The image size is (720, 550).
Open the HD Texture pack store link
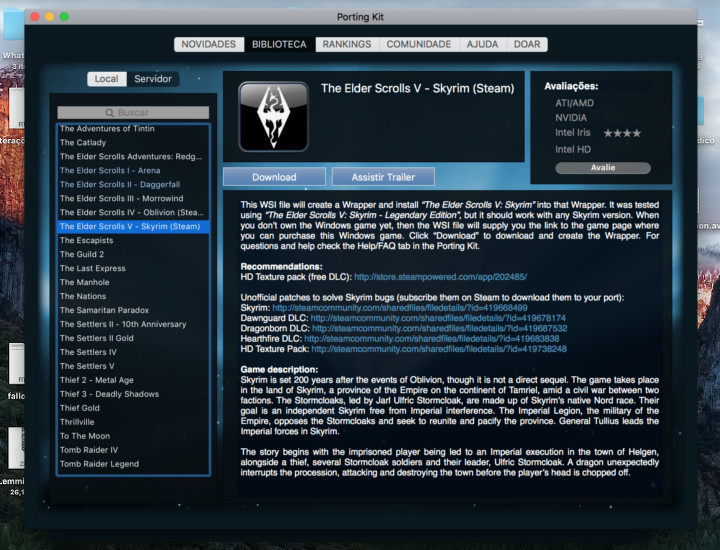440,277
